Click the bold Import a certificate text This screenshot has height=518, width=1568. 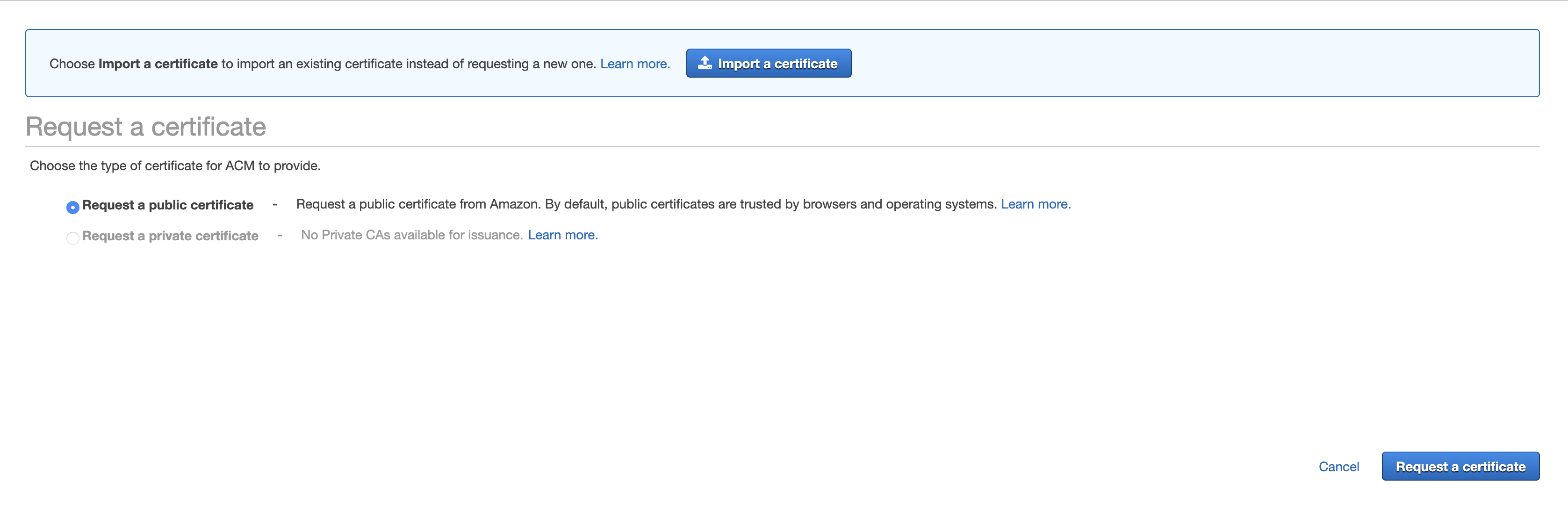coord(158,64)
